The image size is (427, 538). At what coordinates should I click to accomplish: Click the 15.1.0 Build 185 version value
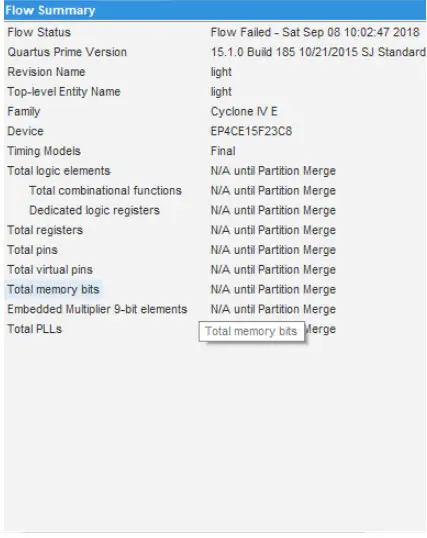318,52
